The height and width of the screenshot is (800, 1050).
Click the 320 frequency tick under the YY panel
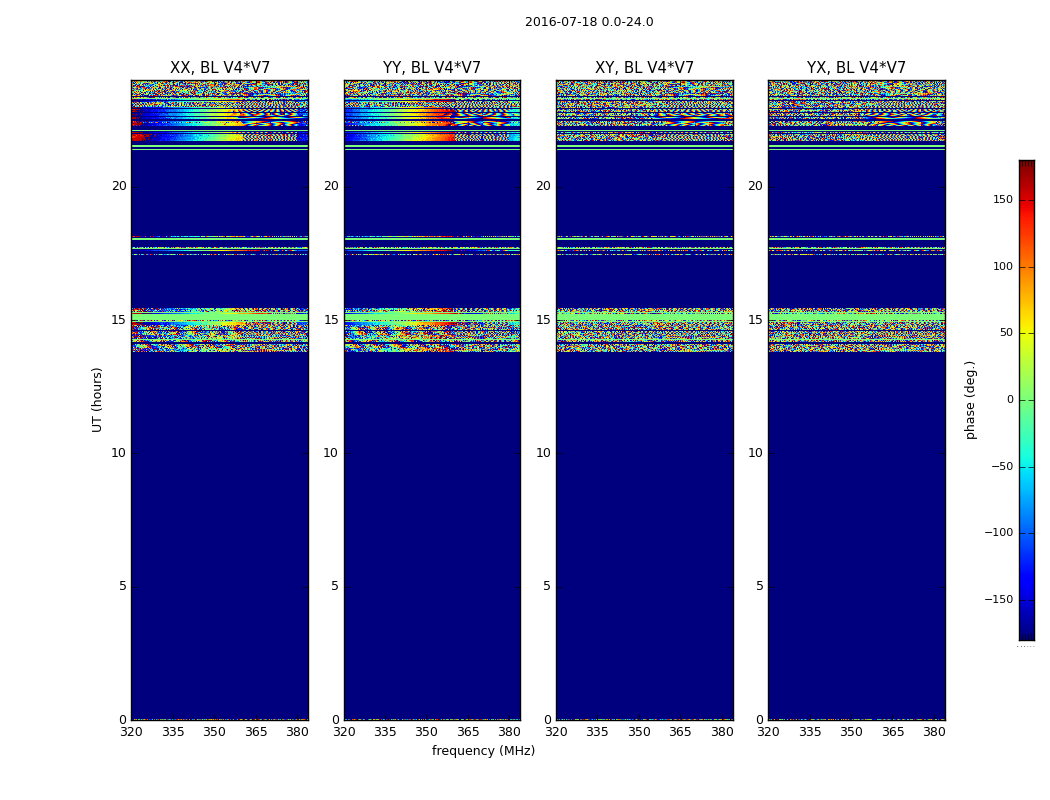(344, 732)
